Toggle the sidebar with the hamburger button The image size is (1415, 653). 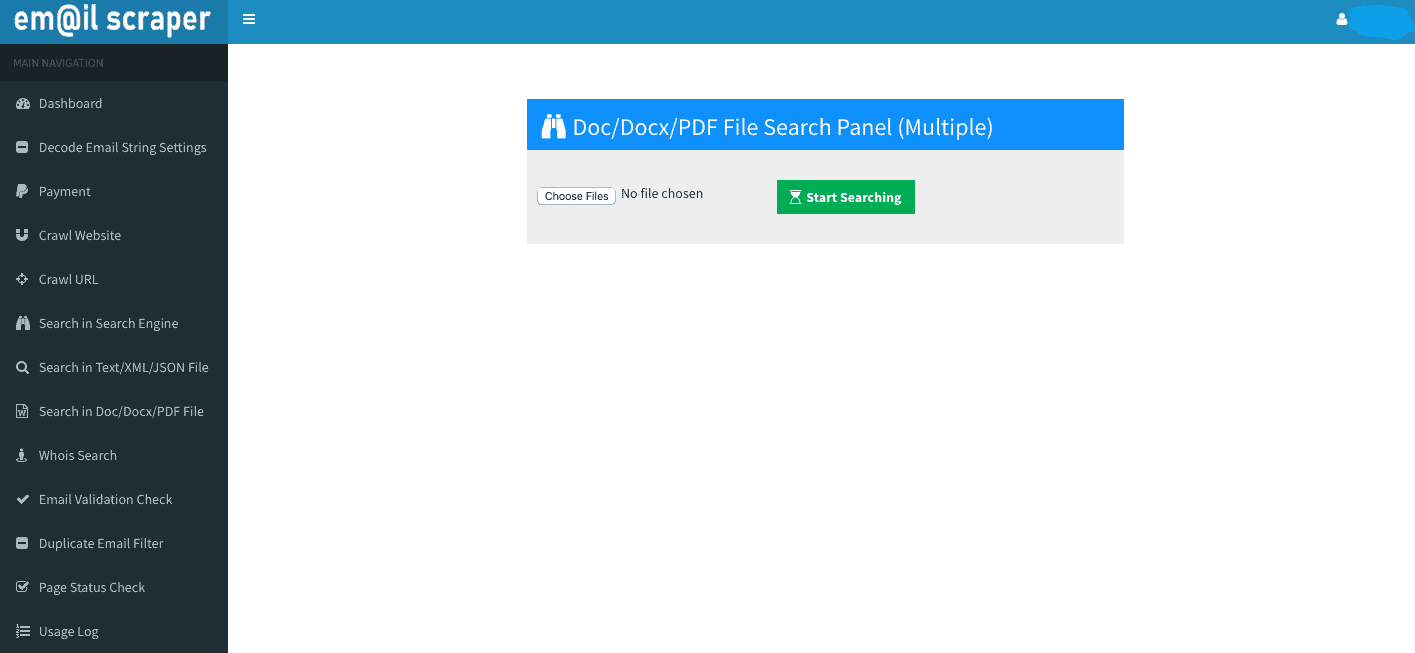click(249, 19)
